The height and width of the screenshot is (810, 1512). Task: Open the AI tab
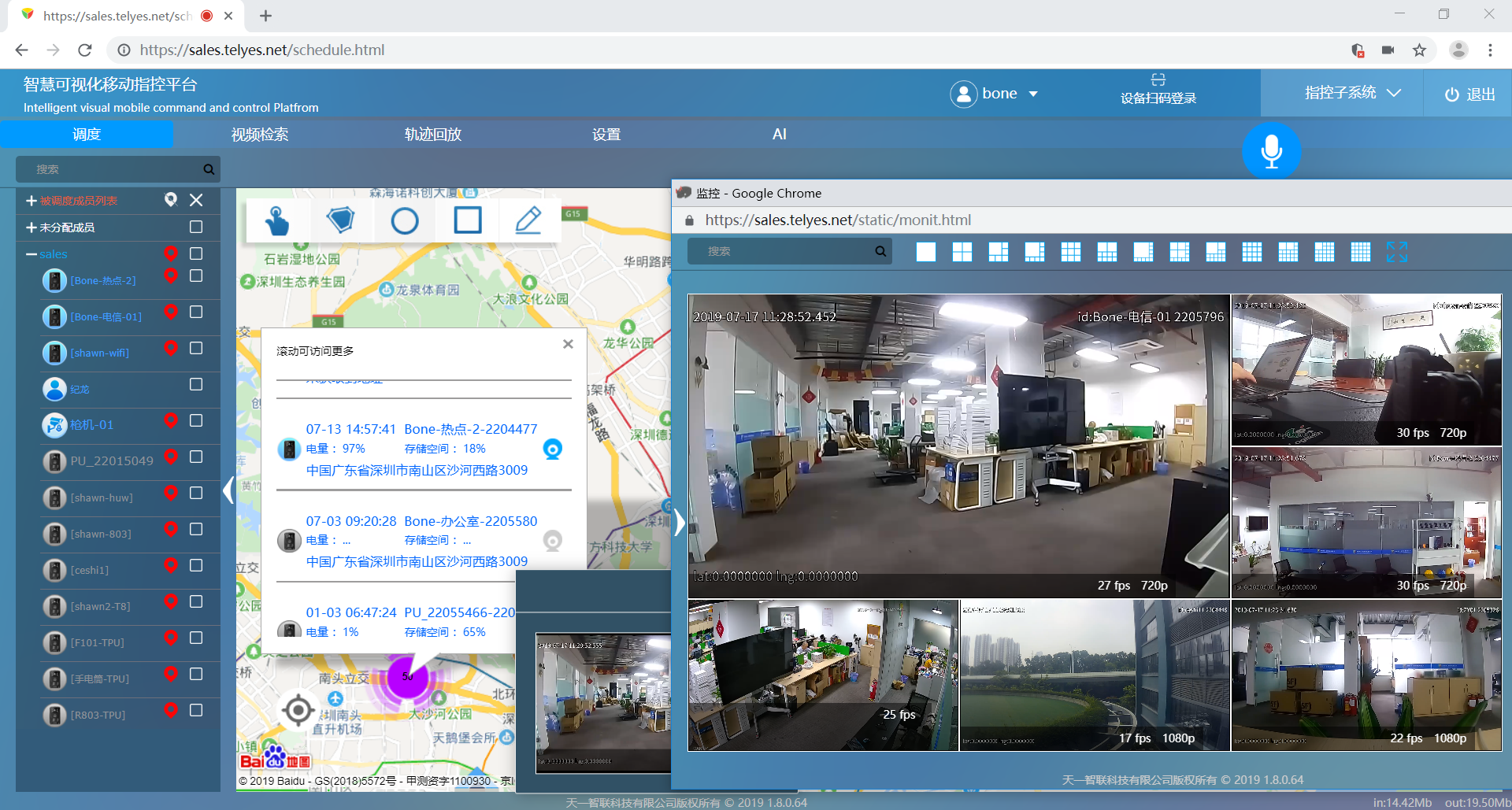(x=780, y=134)
